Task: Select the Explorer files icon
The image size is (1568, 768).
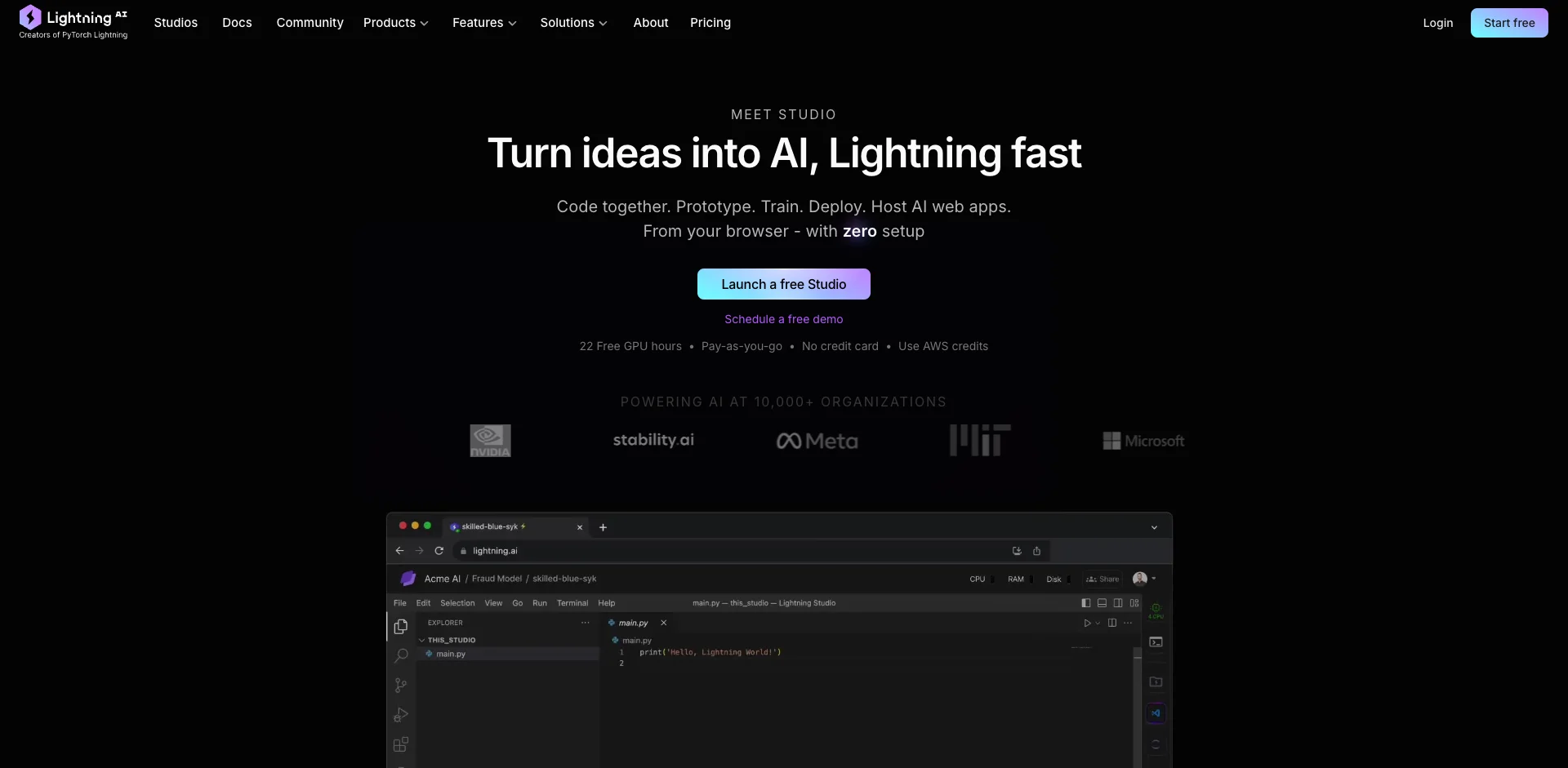Action: pyautogui.click(x=401, y=627)
